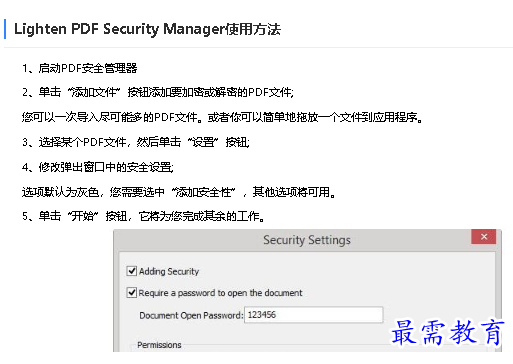
Task: Close the Security Settings dialog
Action: coord(484,237)
